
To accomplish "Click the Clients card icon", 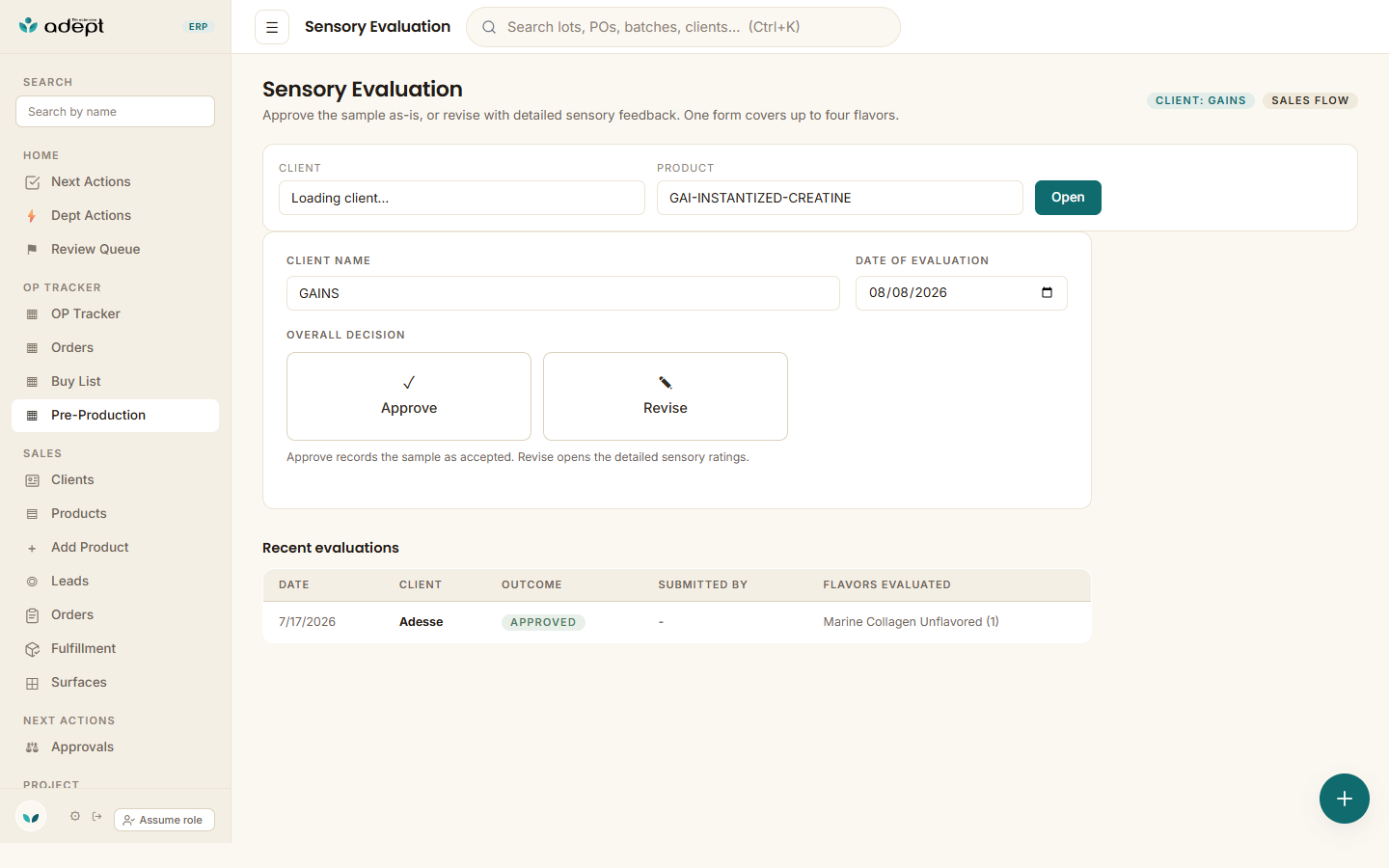I will [x=32, y=480].
